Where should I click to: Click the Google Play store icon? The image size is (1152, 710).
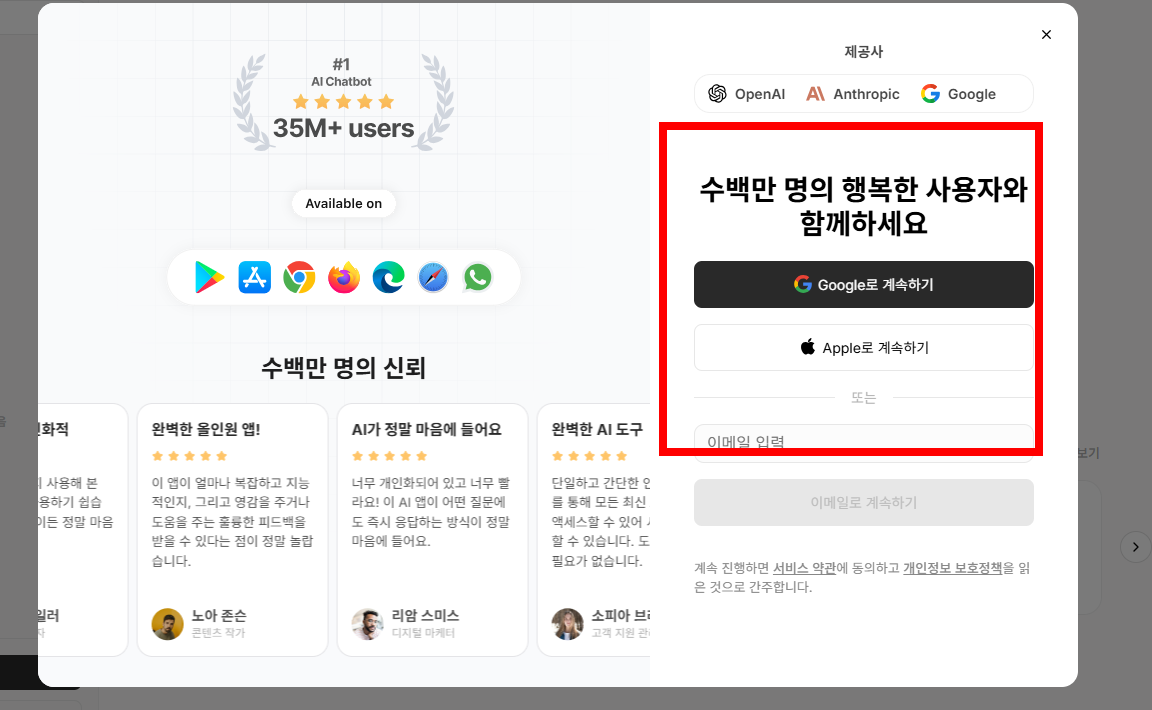click(209, 277)
